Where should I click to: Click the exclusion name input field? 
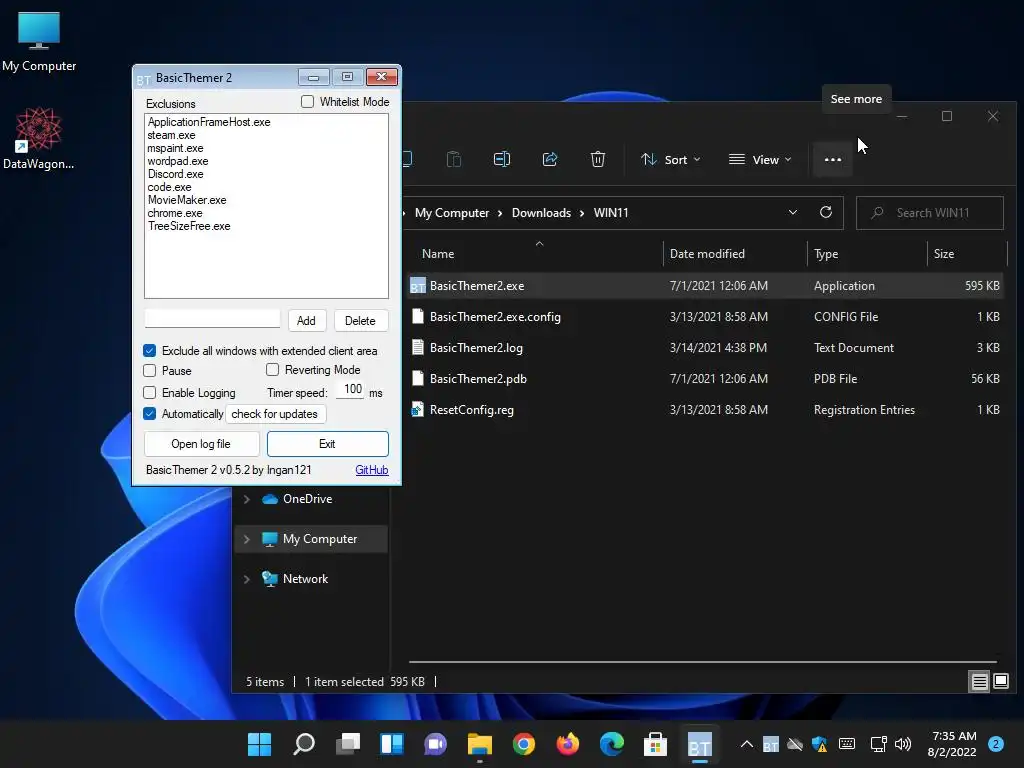coord(212,319)
